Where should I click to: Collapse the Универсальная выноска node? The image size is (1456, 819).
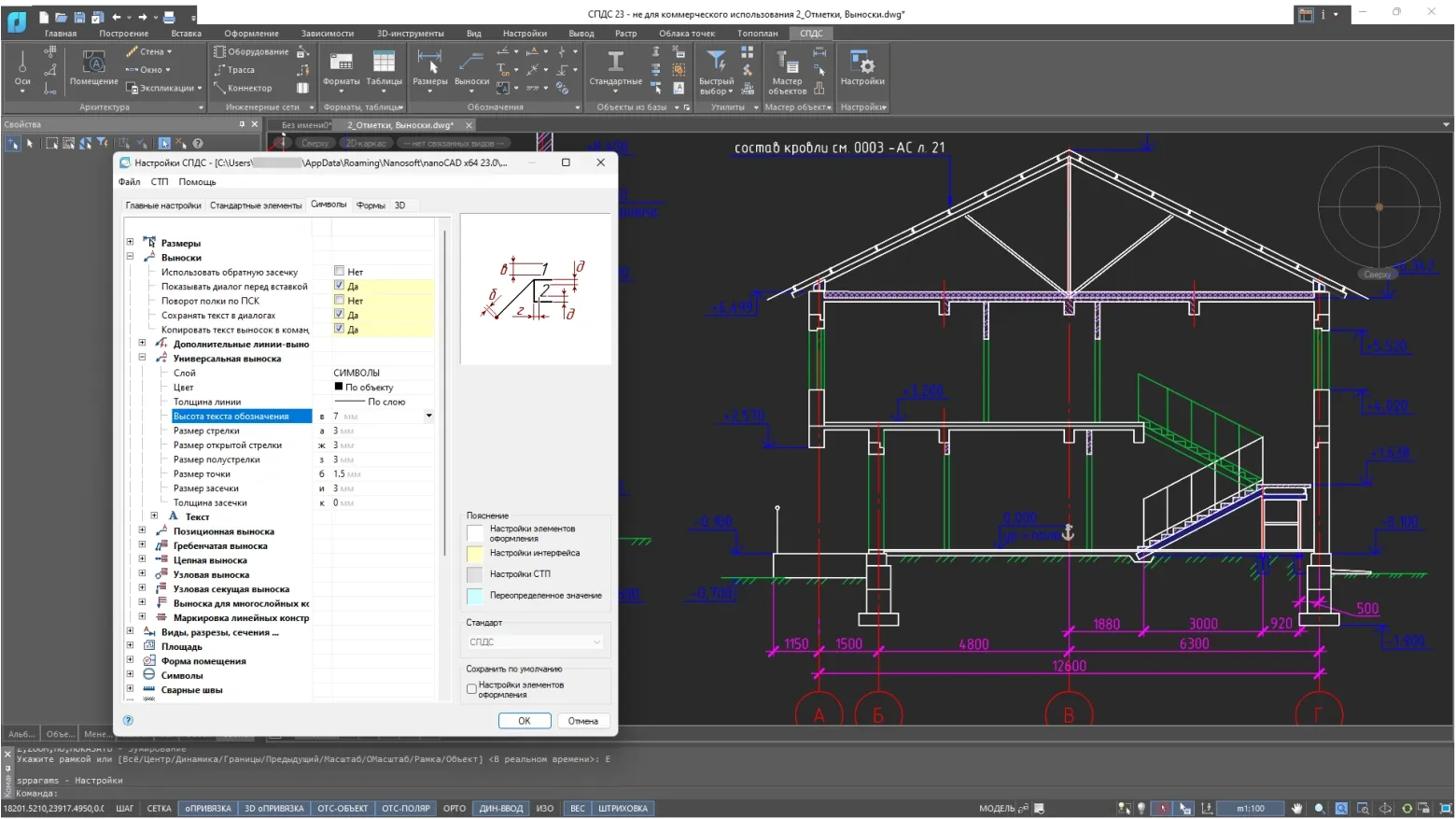tap(142, 359)
